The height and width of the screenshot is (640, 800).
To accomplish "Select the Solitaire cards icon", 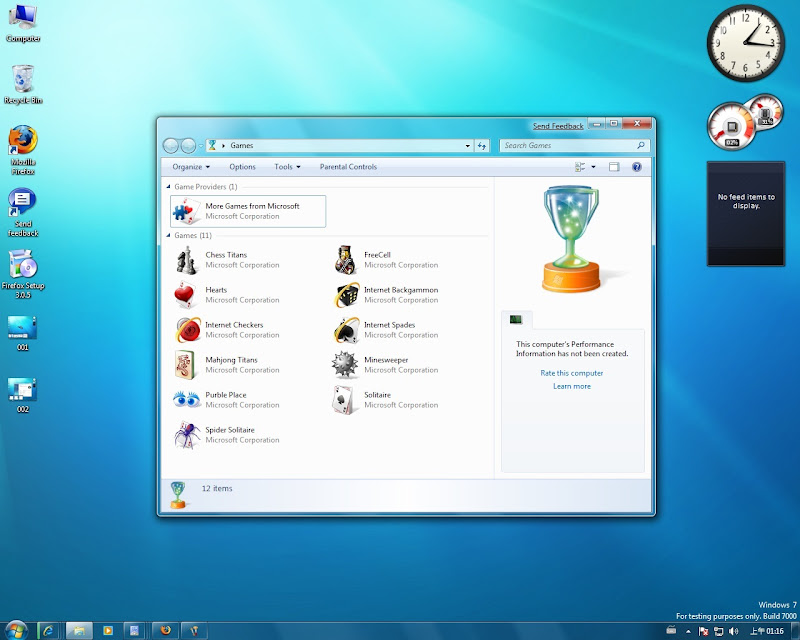I will [345, 400].
